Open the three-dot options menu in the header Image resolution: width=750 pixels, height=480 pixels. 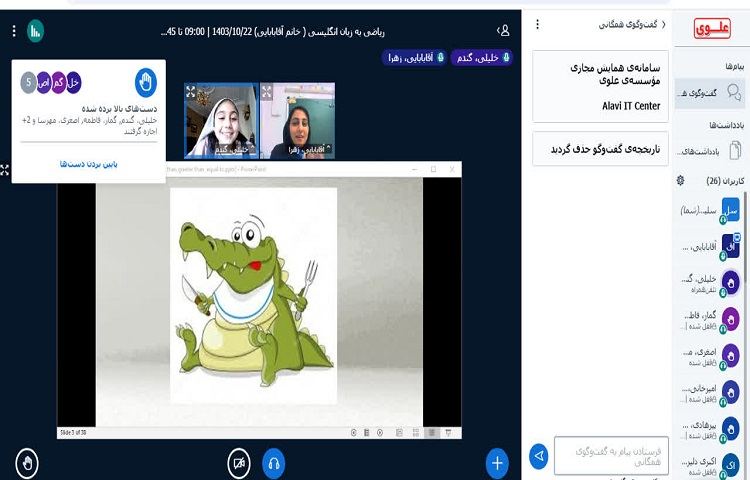point(14,31)
